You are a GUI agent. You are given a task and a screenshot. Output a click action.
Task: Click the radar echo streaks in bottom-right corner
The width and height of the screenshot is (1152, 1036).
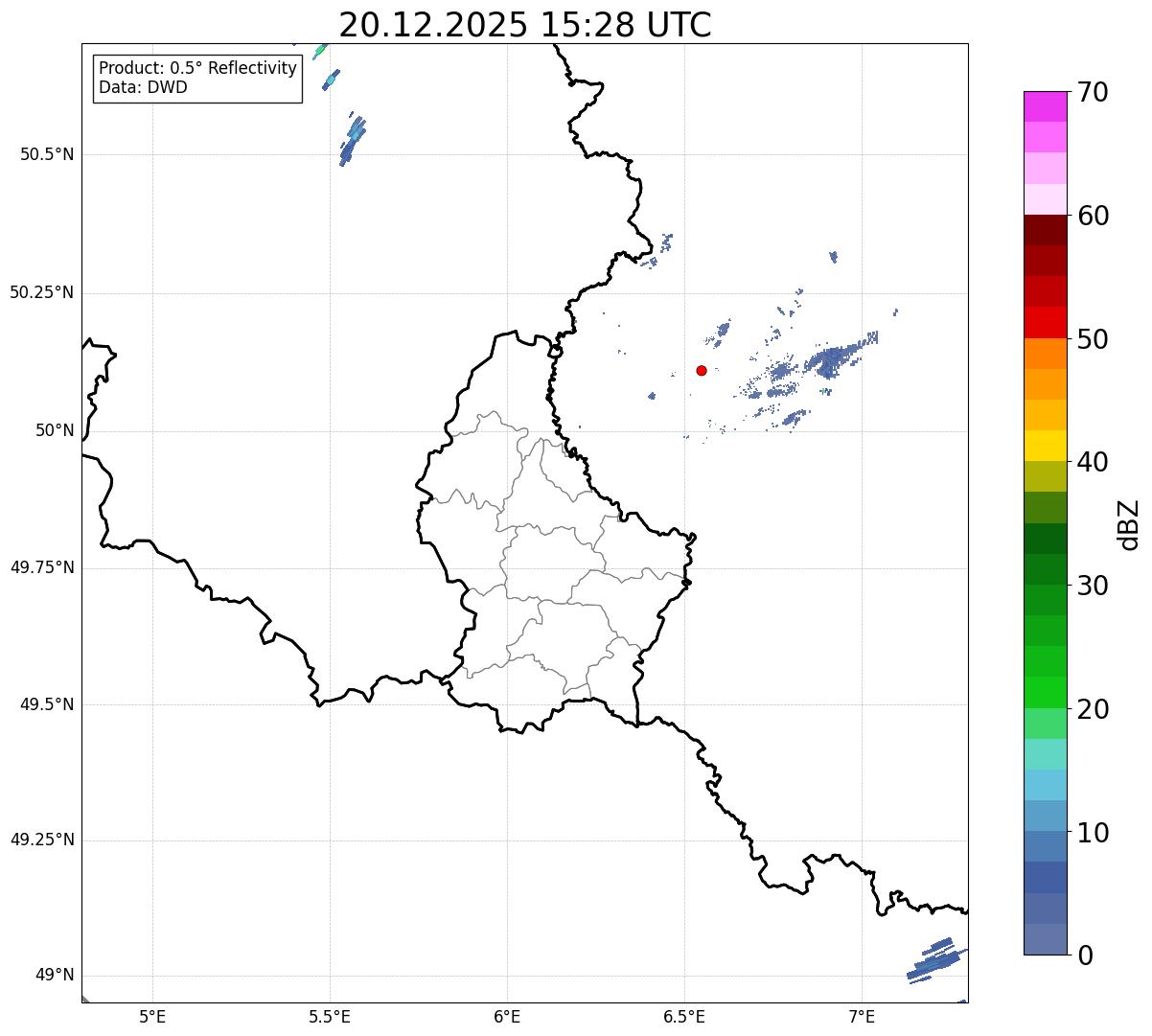[x=935, y=961]
